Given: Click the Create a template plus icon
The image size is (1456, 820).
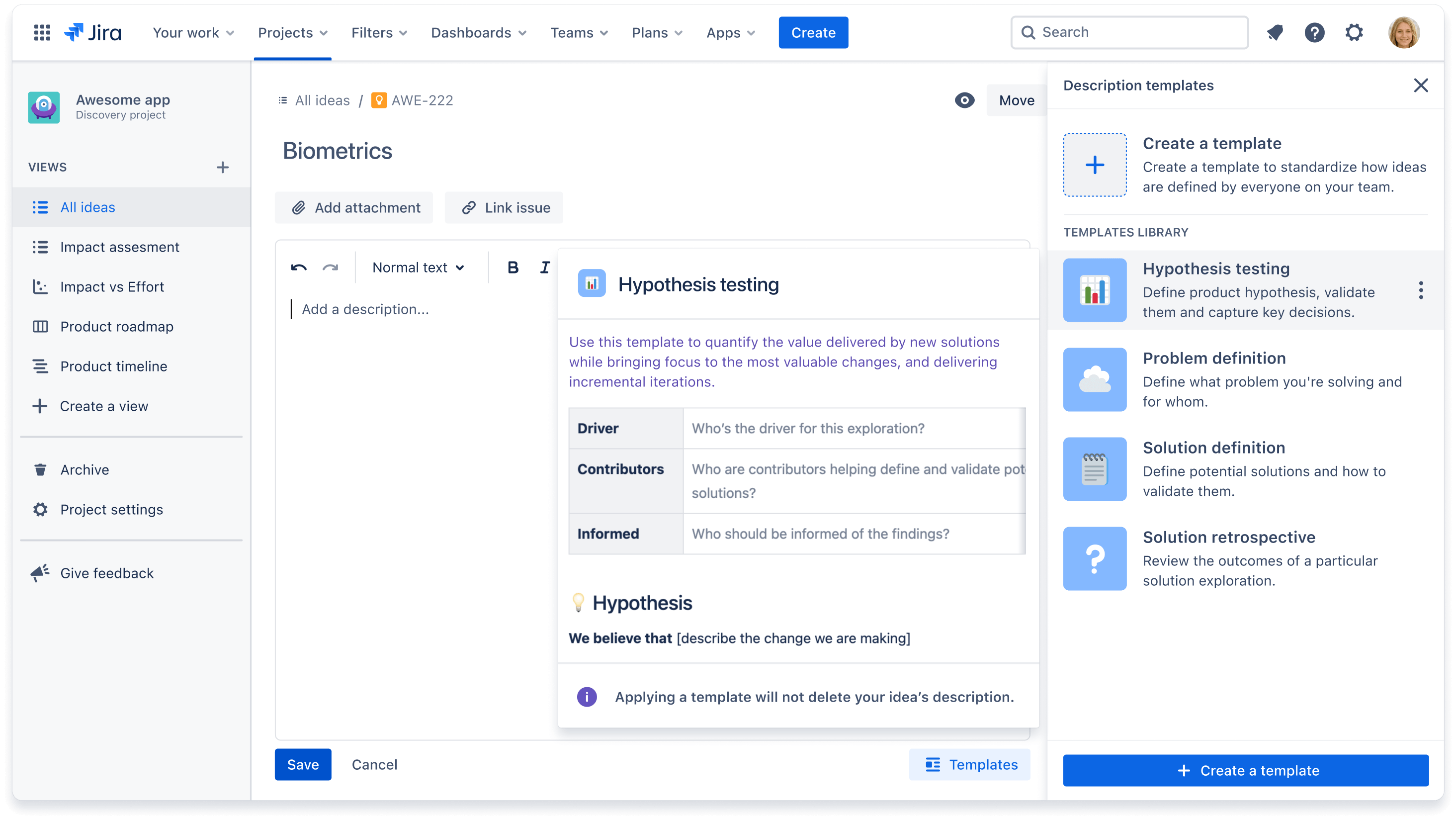Looking at the screenshot, I should (x=1094, y=165).
